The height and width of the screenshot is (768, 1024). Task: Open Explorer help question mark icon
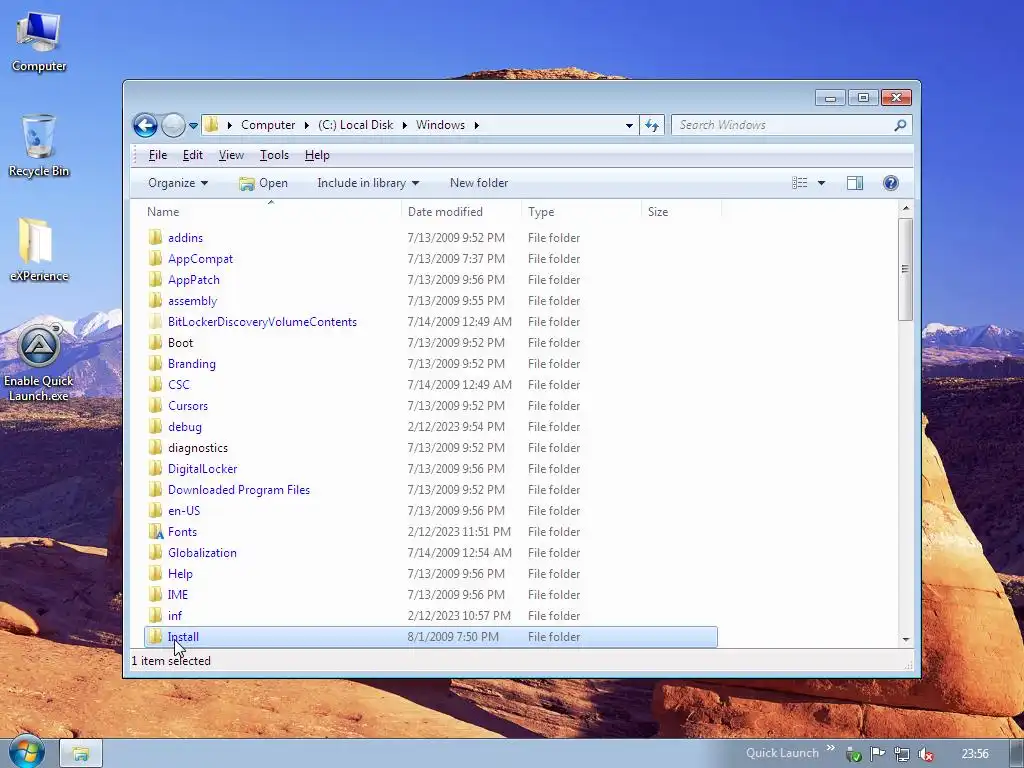890,183
